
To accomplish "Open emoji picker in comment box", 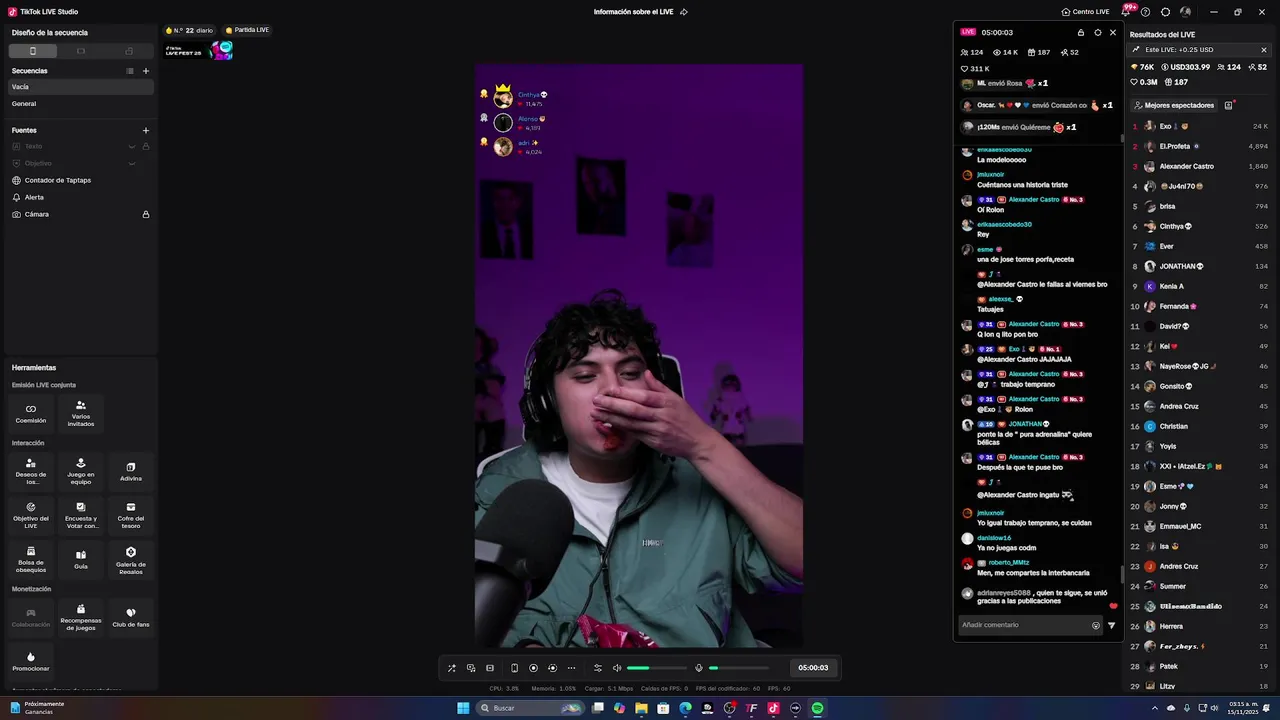I will (1096, 625).
